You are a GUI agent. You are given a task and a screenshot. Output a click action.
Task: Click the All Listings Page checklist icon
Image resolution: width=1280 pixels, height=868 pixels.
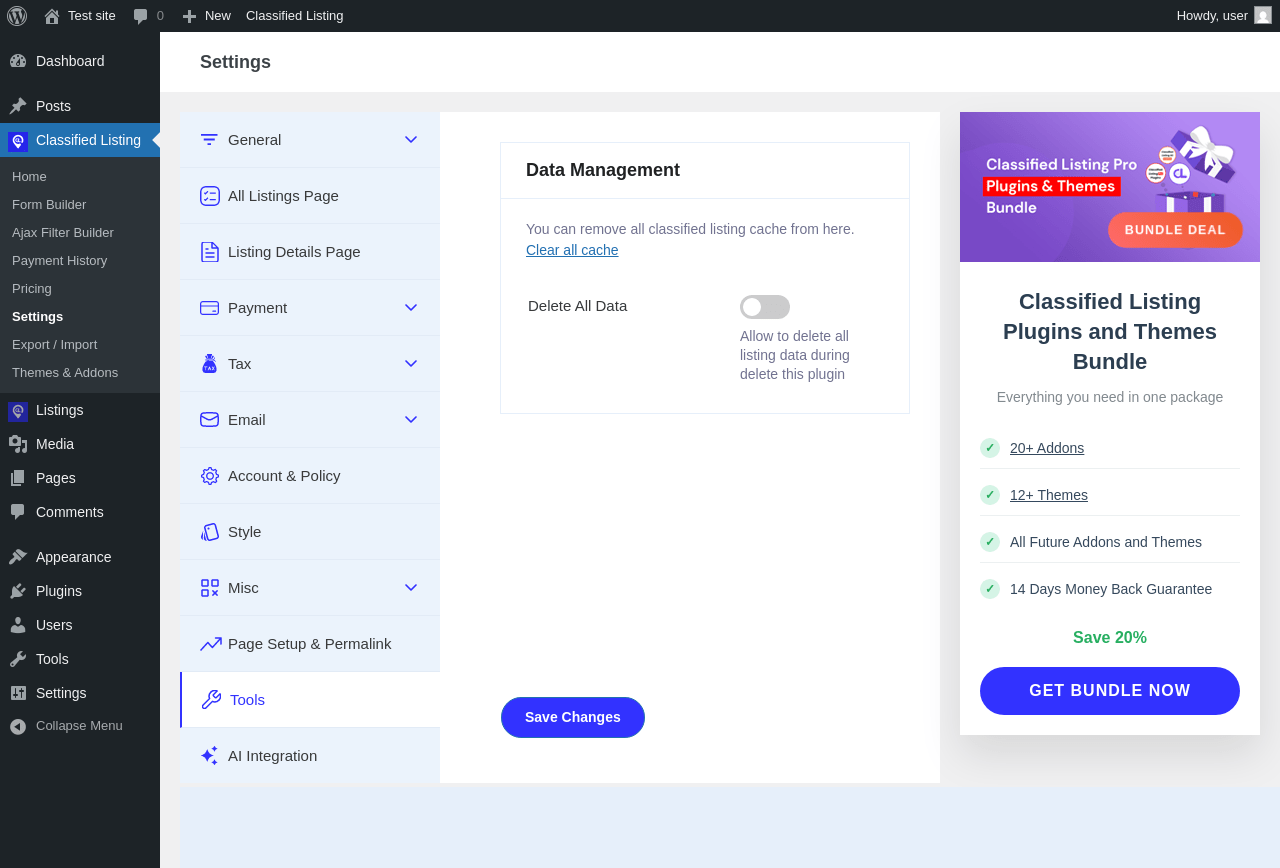click(x=209, y=196)
